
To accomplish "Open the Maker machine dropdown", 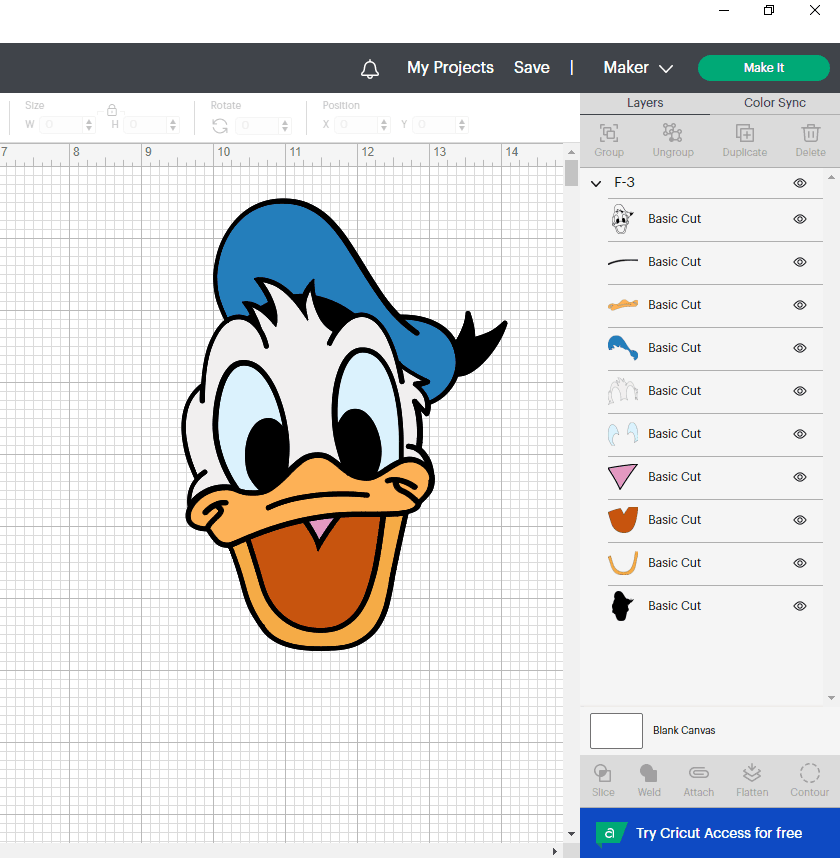I will (x=638, y=68).
